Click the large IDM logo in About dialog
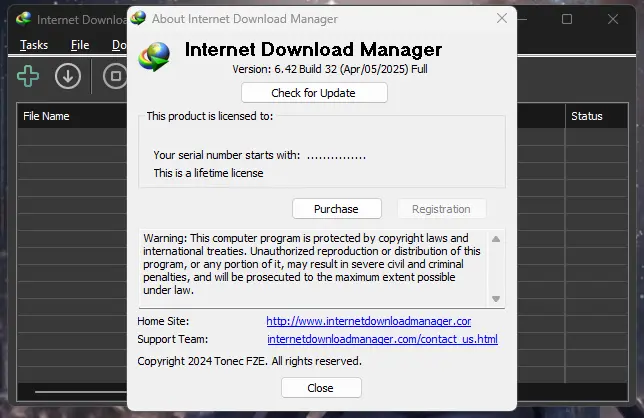 coord(154,57)
